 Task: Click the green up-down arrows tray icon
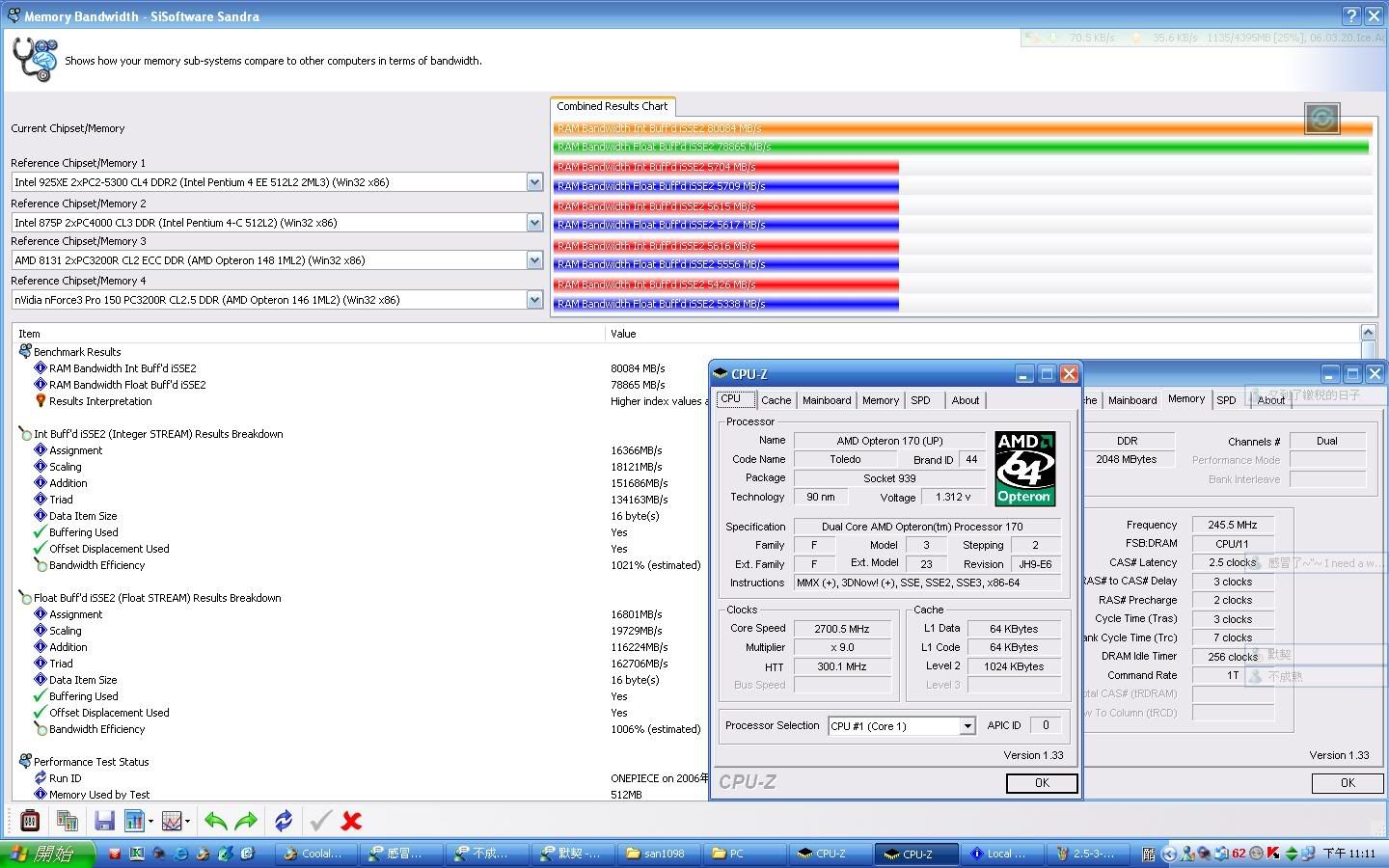coord(1292,854)
